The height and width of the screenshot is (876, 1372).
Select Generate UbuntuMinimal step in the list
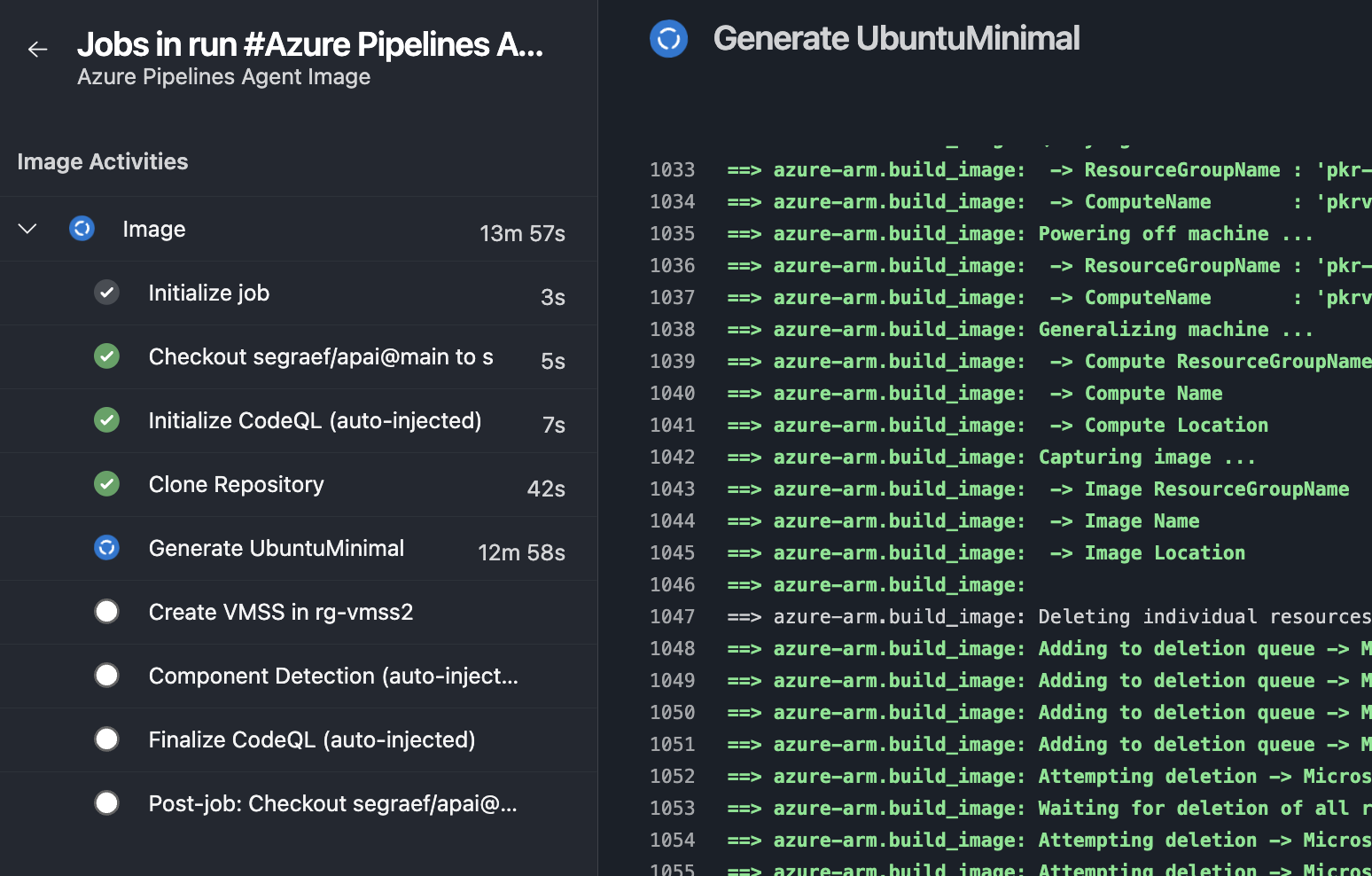pos(299,548)
